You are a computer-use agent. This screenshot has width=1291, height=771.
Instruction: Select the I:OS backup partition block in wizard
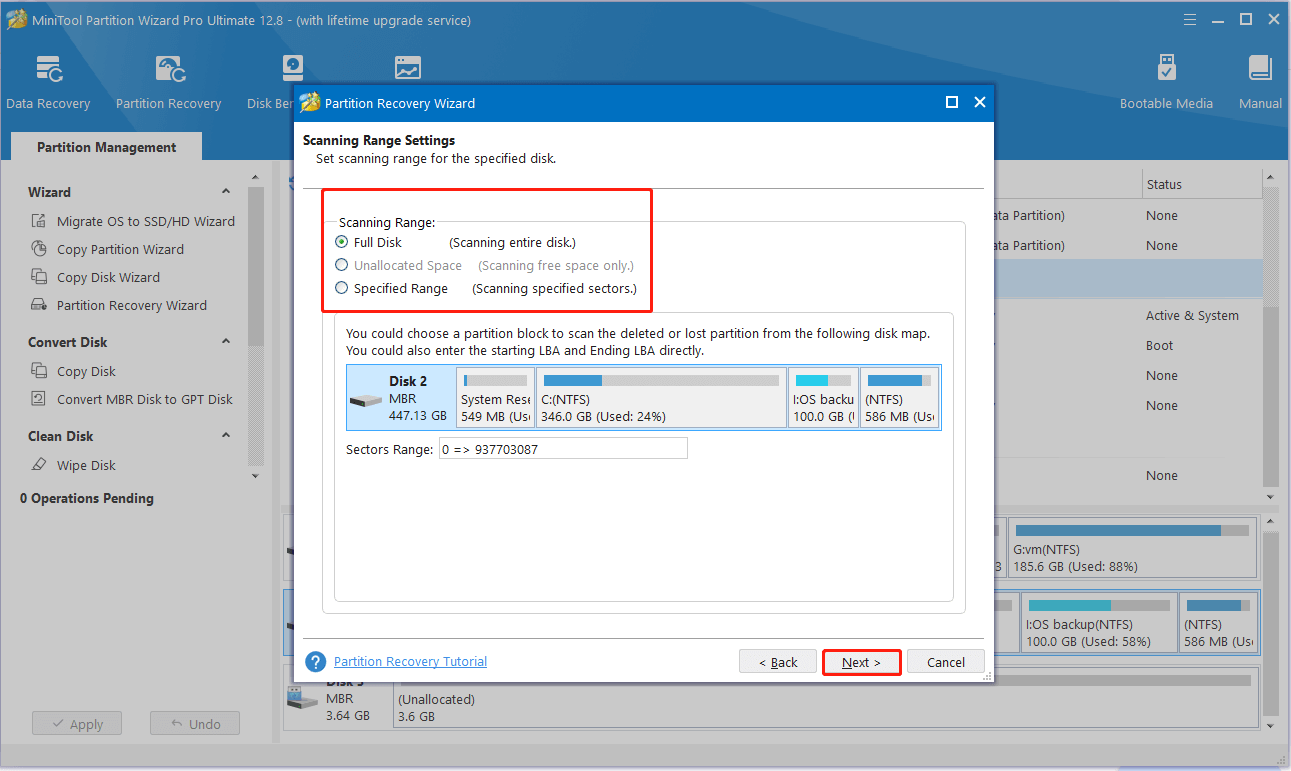point(824,398)
